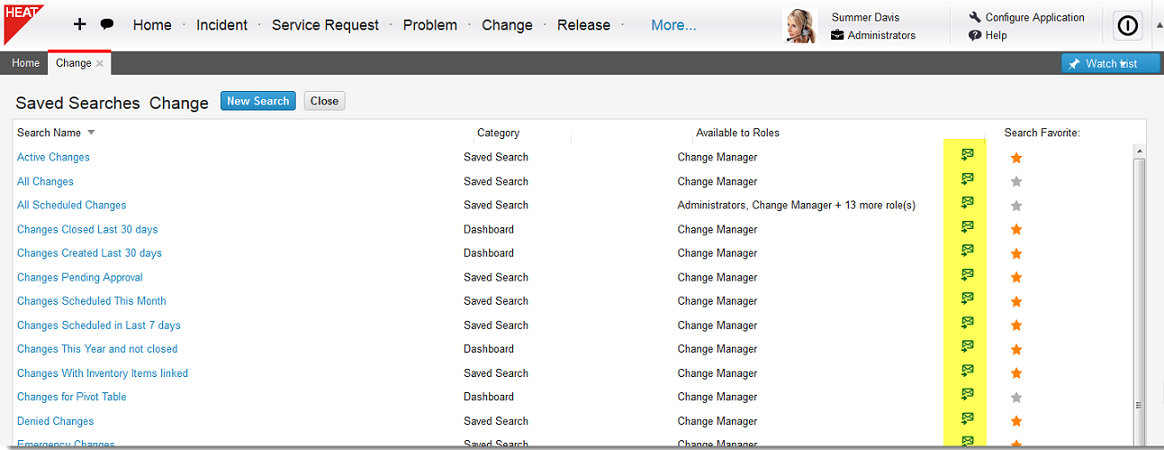Close the Change tab
The height and width of the screenshot is (450, 1164).
pos(99,64)
